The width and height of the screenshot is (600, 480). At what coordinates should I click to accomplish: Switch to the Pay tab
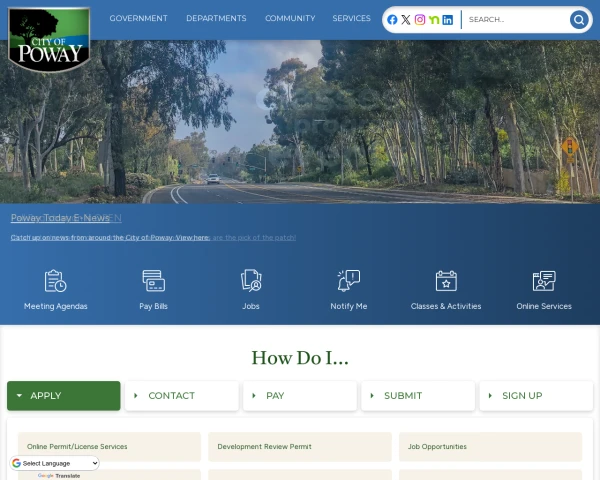pyautogui.click(x=300, y=396)
